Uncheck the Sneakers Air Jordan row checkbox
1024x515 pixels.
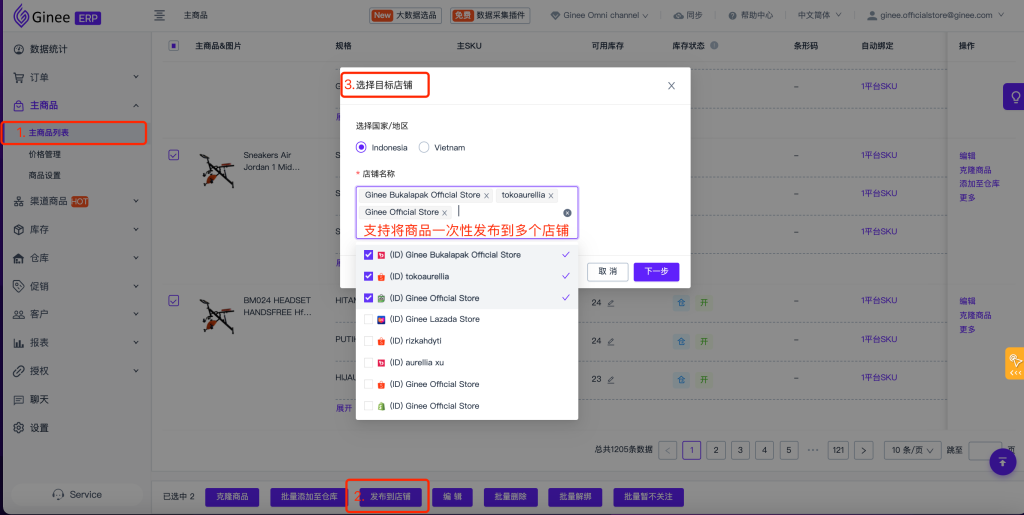tap(174, 155)
